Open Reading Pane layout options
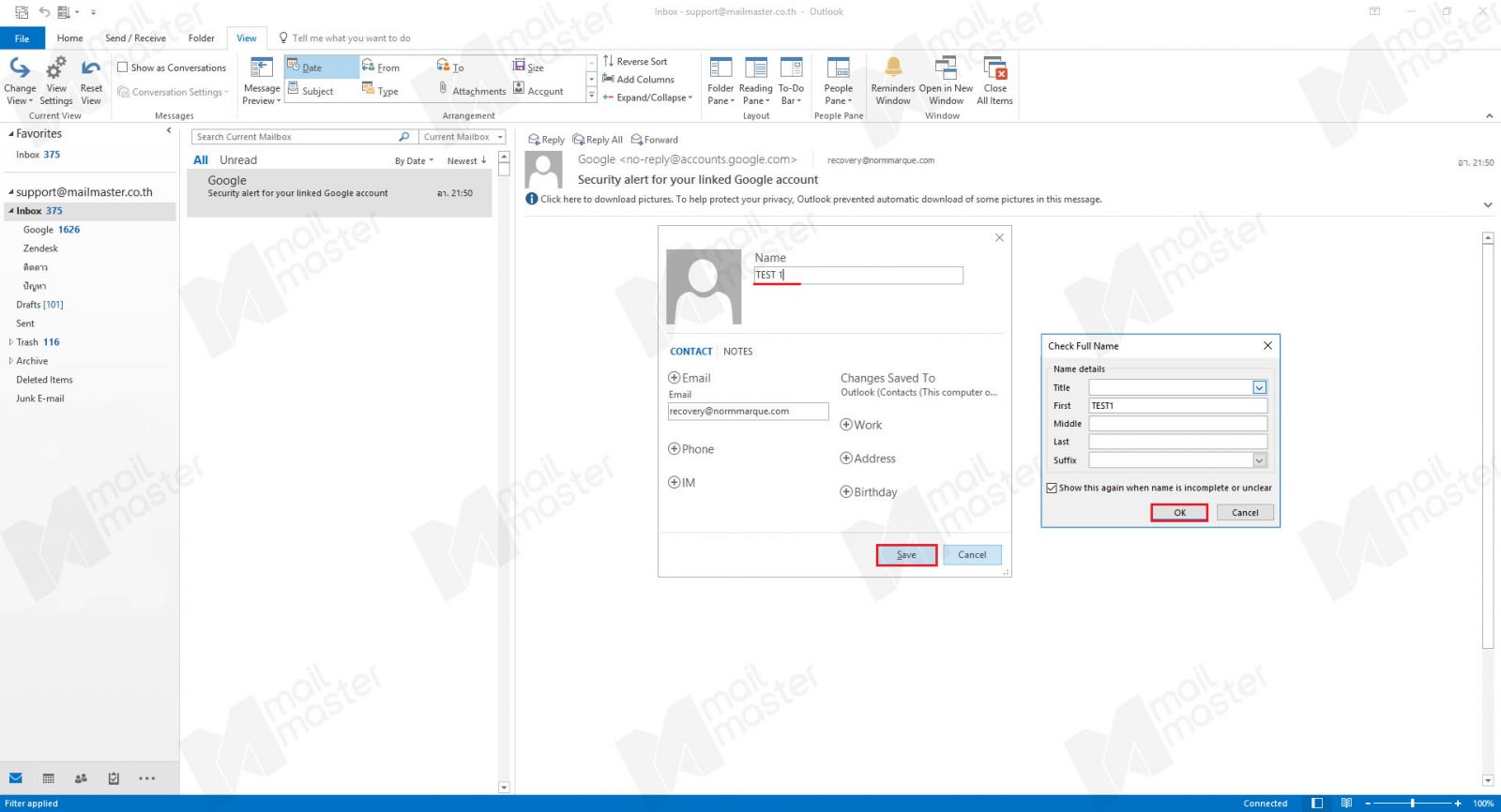Screen dimensions: 1501x812 (x=755, y=81)
